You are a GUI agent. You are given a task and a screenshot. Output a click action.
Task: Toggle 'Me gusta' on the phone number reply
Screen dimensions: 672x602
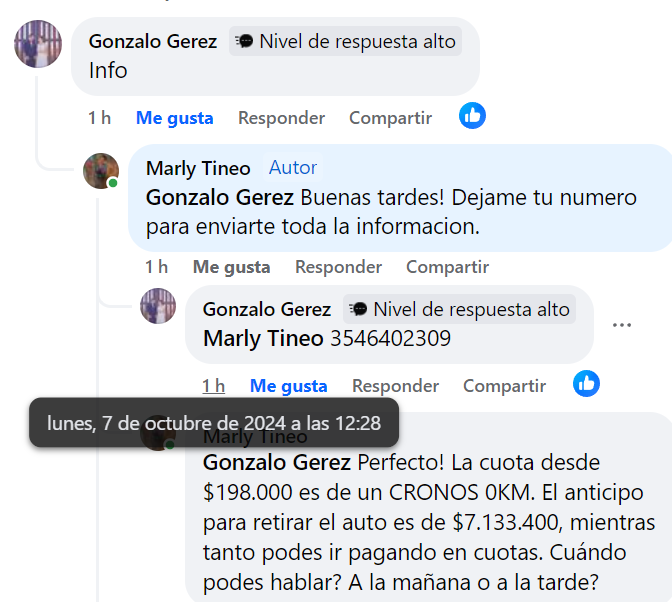[288, 386]
